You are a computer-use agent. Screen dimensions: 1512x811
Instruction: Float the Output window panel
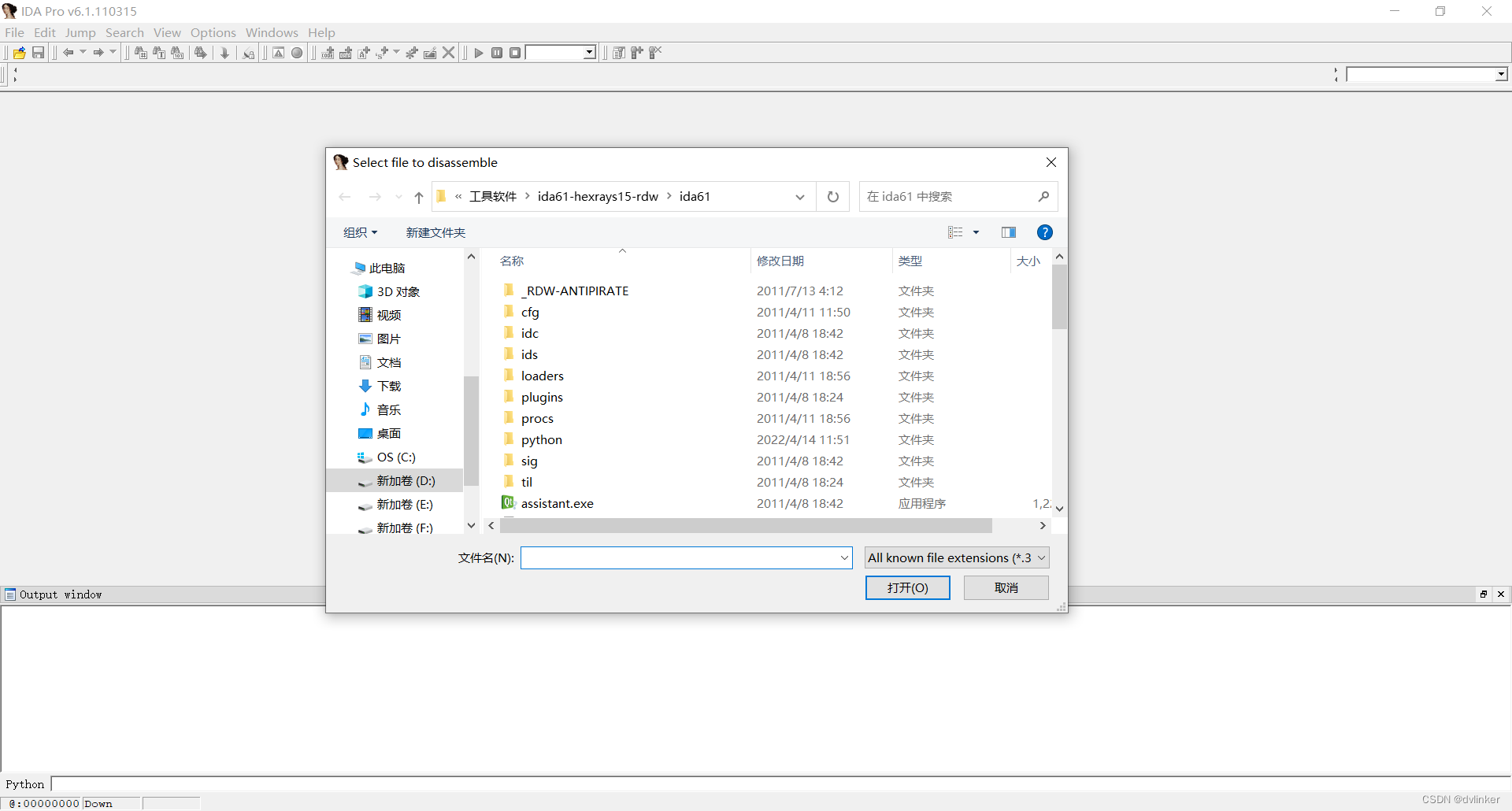click(x=1484, y=594)
